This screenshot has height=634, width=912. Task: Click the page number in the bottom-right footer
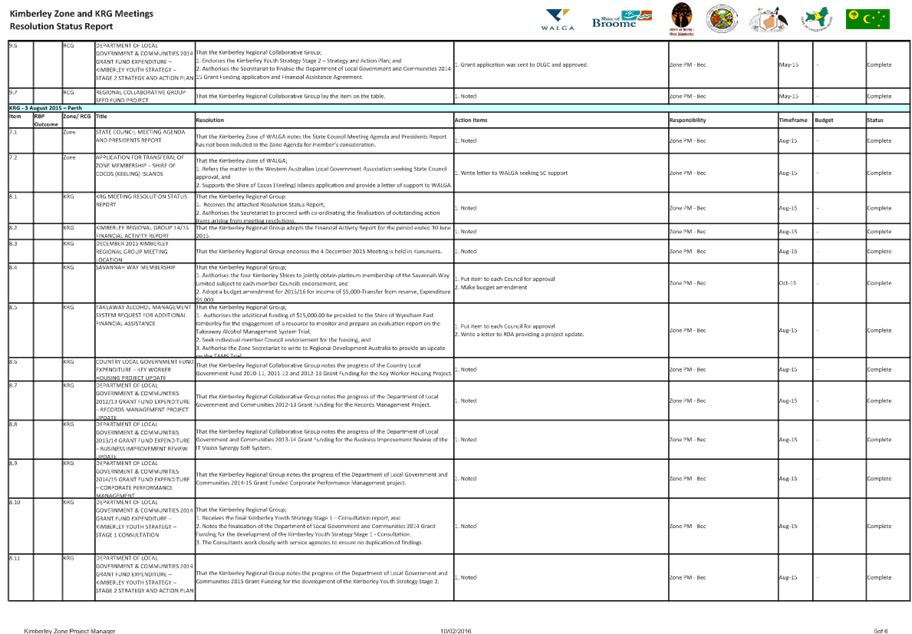(880, 629)
